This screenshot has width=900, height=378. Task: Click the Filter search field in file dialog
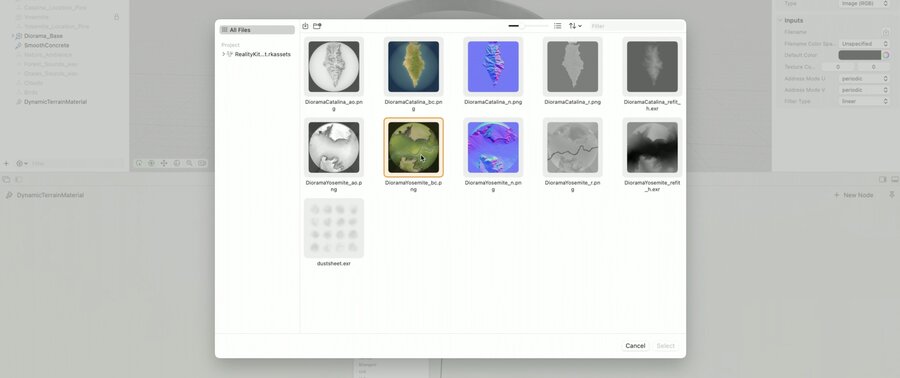pyautogui.click(x=636, y=26)
